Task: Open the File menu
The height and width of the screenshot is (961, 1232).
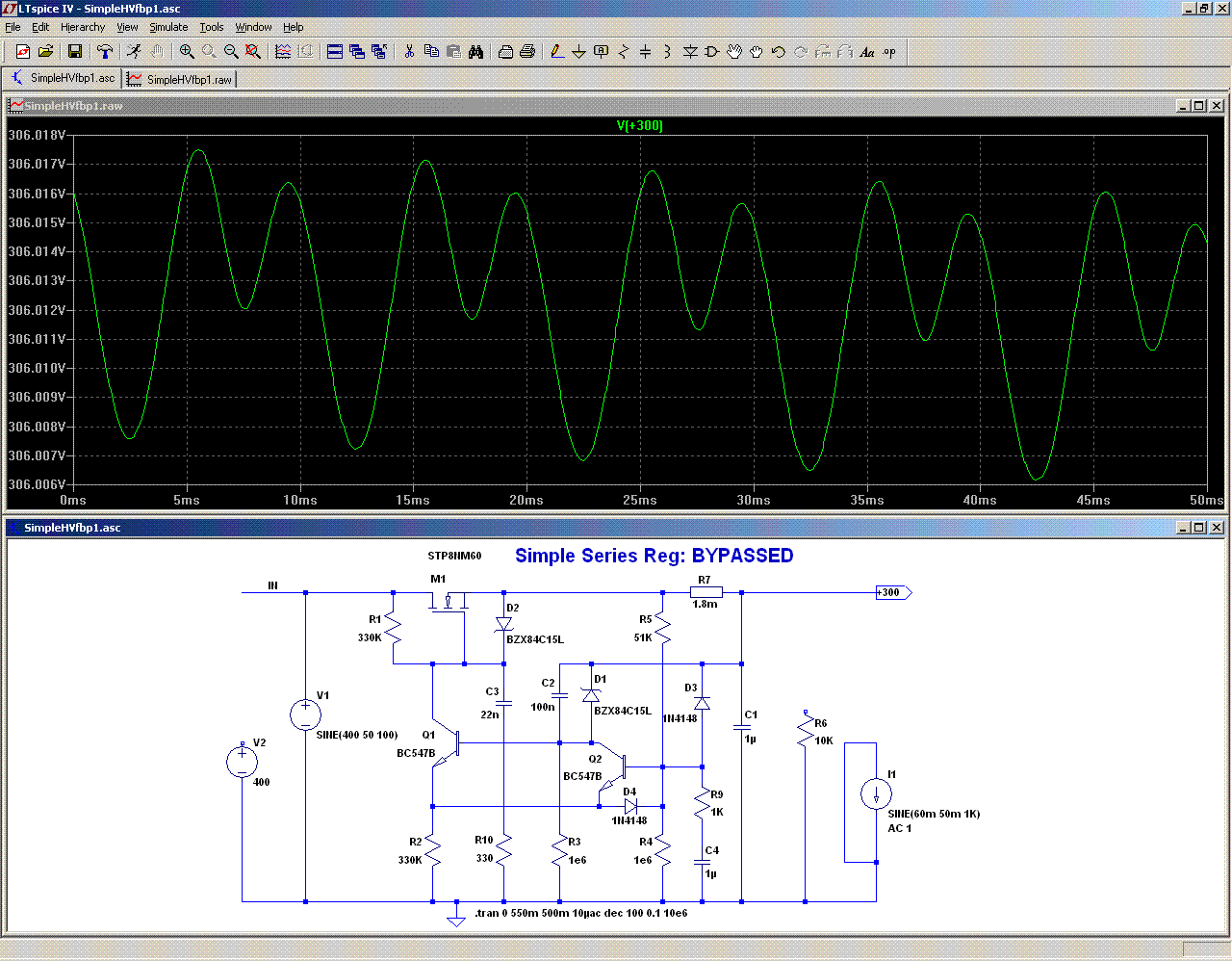Action: (x=13, y=27)
